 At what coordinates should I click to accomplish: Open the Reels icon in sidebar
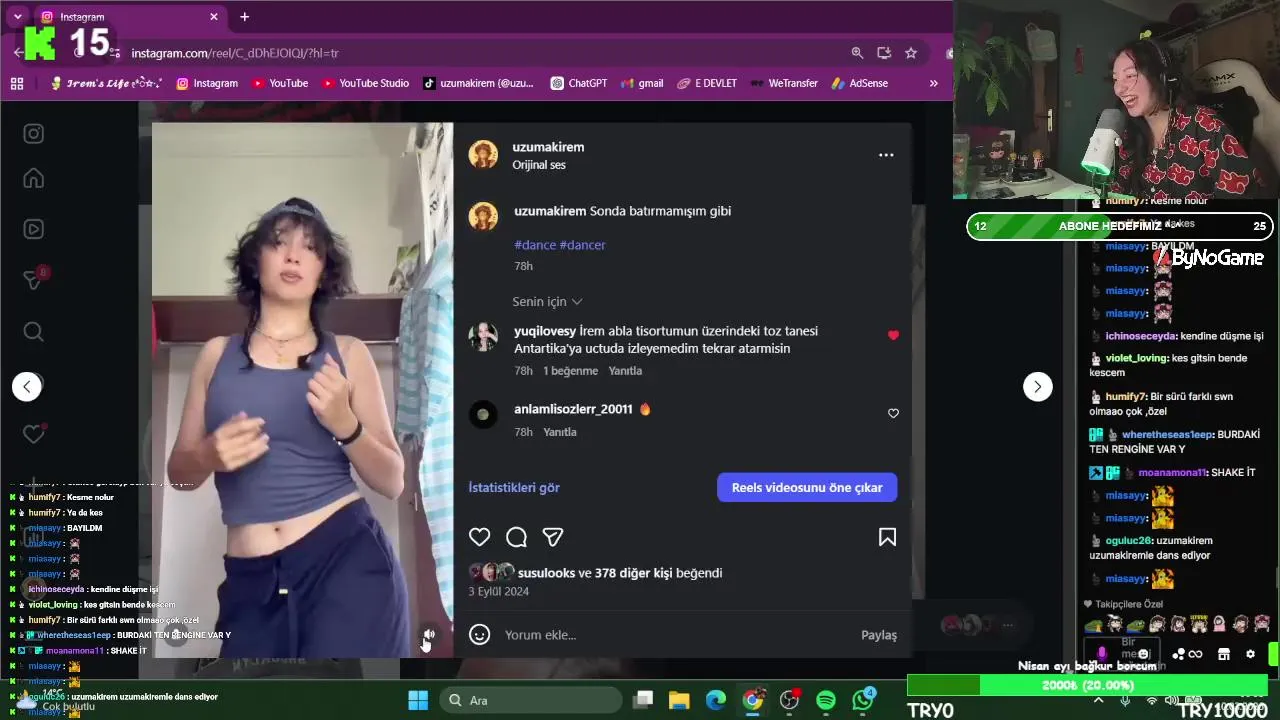pyautogui.click(x=33, y=229)
